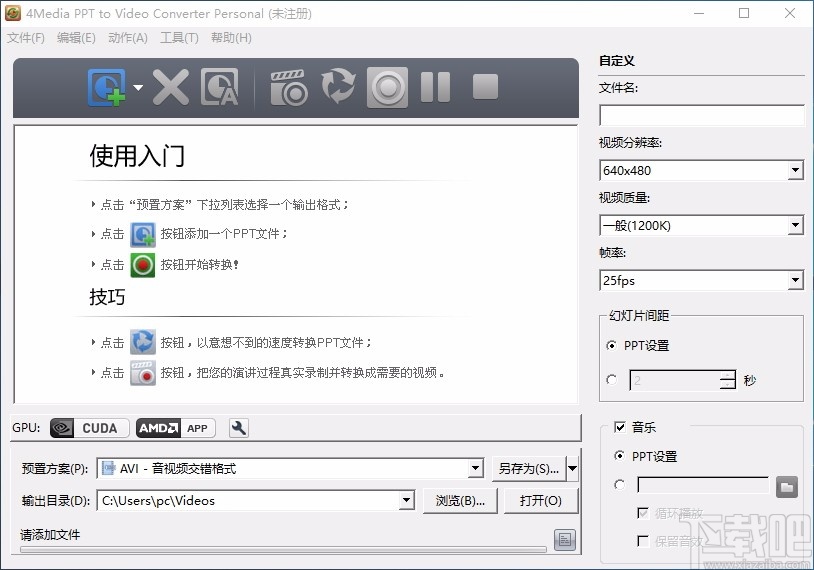Select PPT设置 radio under 音乐
This screenshot has width=814, height=570.
click(x=619, y=456)
